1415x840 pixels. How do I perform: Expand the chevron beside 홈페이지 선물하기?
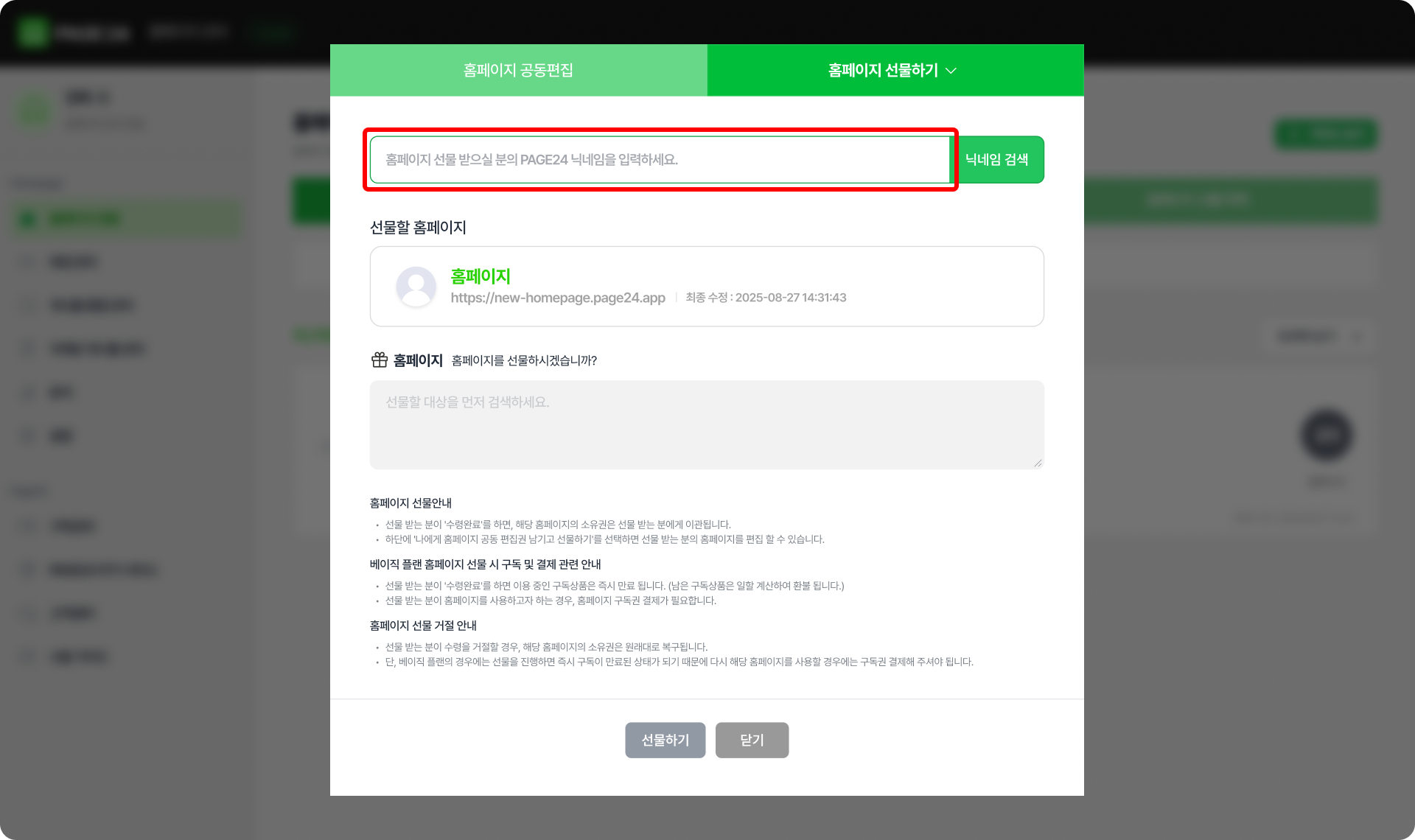[x=951, y=71]
